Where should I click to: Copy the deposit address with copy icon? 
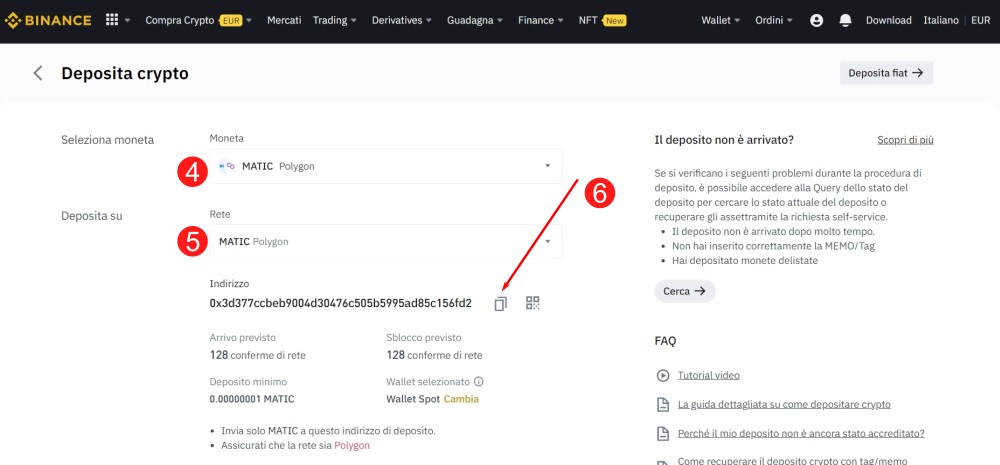click(501, 304)
